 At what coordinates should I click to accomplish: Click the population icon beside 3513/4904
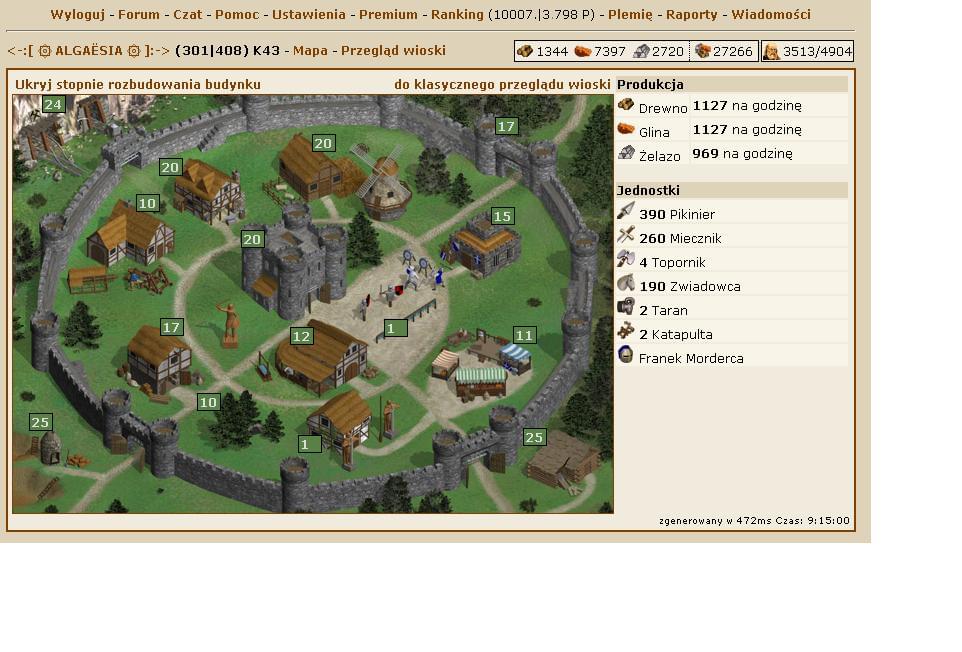pos(771,52)
